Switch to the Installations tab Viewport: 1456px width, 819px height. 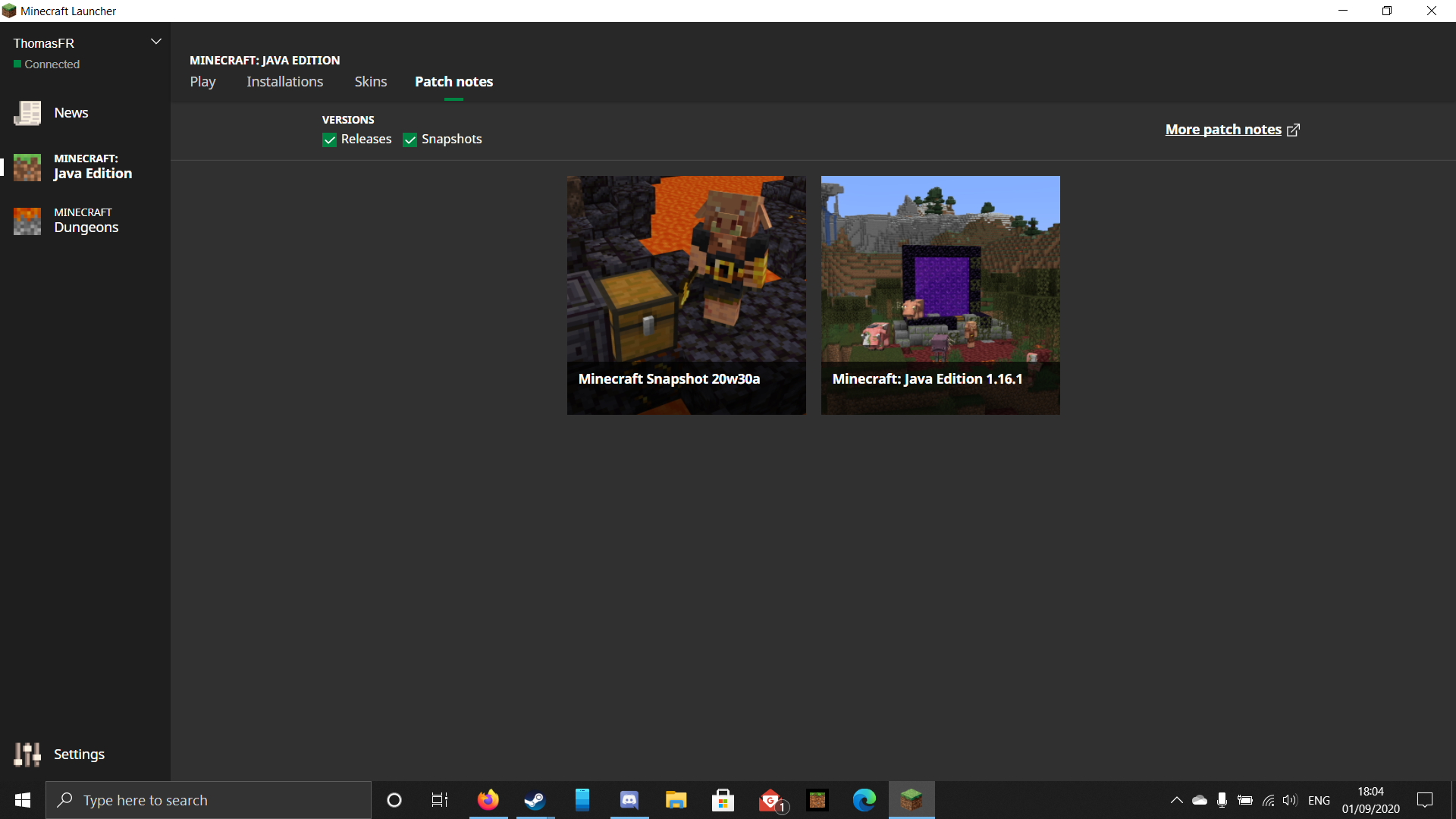pyautogui.click(x=284, y=81)
